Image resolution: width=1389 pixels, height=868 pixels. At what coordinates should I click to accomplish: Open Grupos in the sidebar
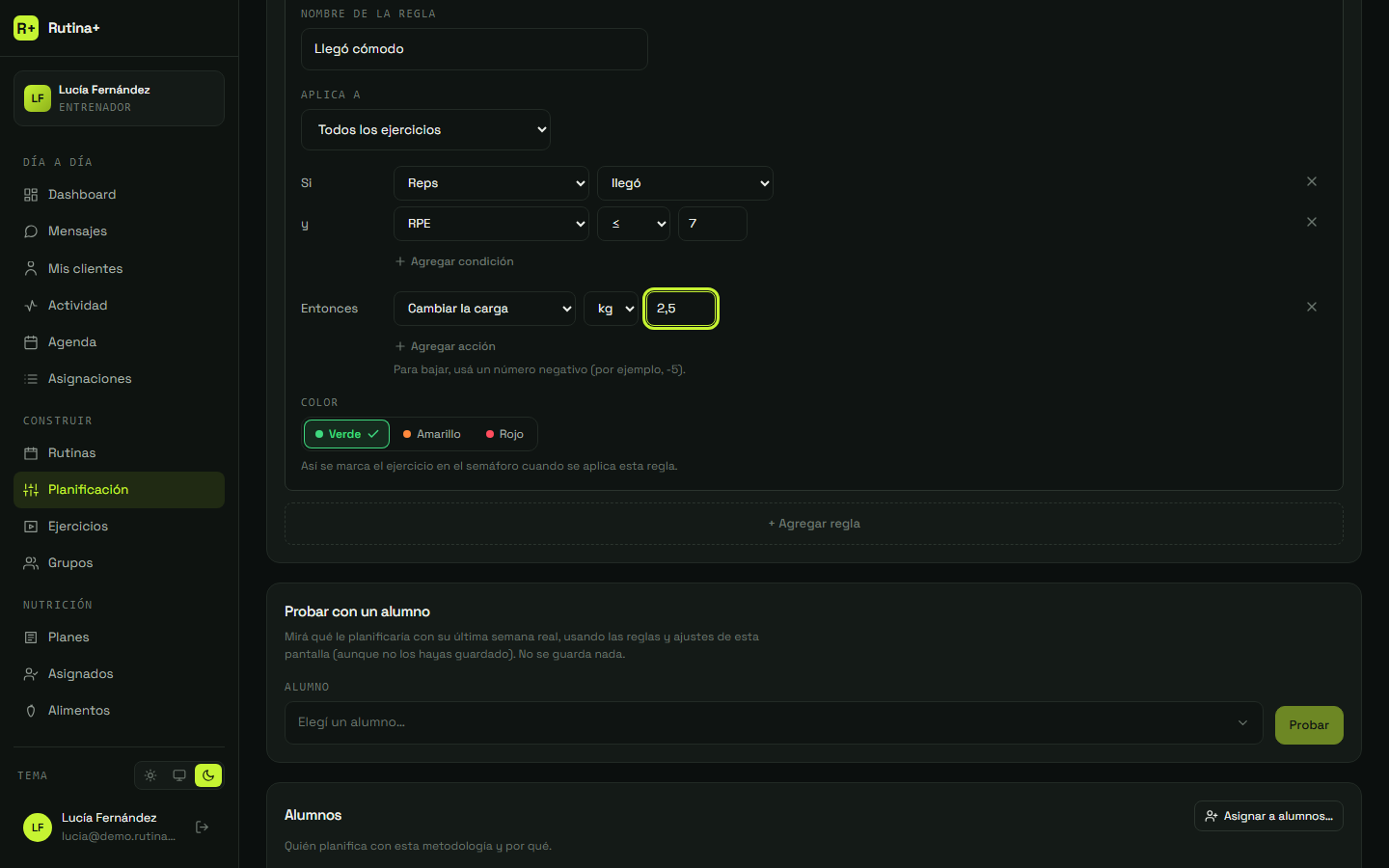click(x=119, y=563)
